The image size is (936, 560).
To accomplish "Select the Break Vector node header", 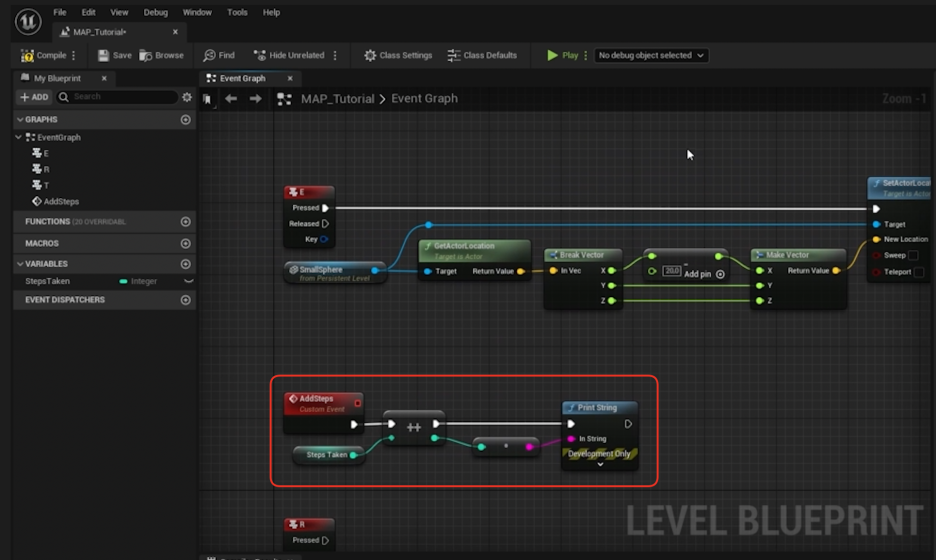I will (583, 255).
